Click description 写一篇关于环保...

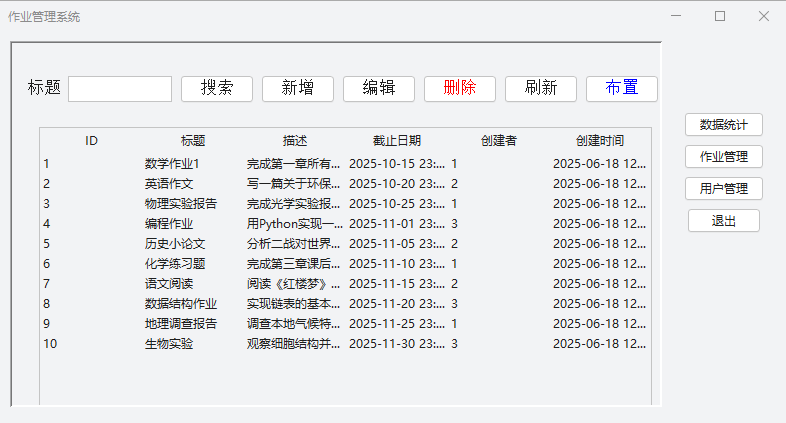(x=293, y=184)
